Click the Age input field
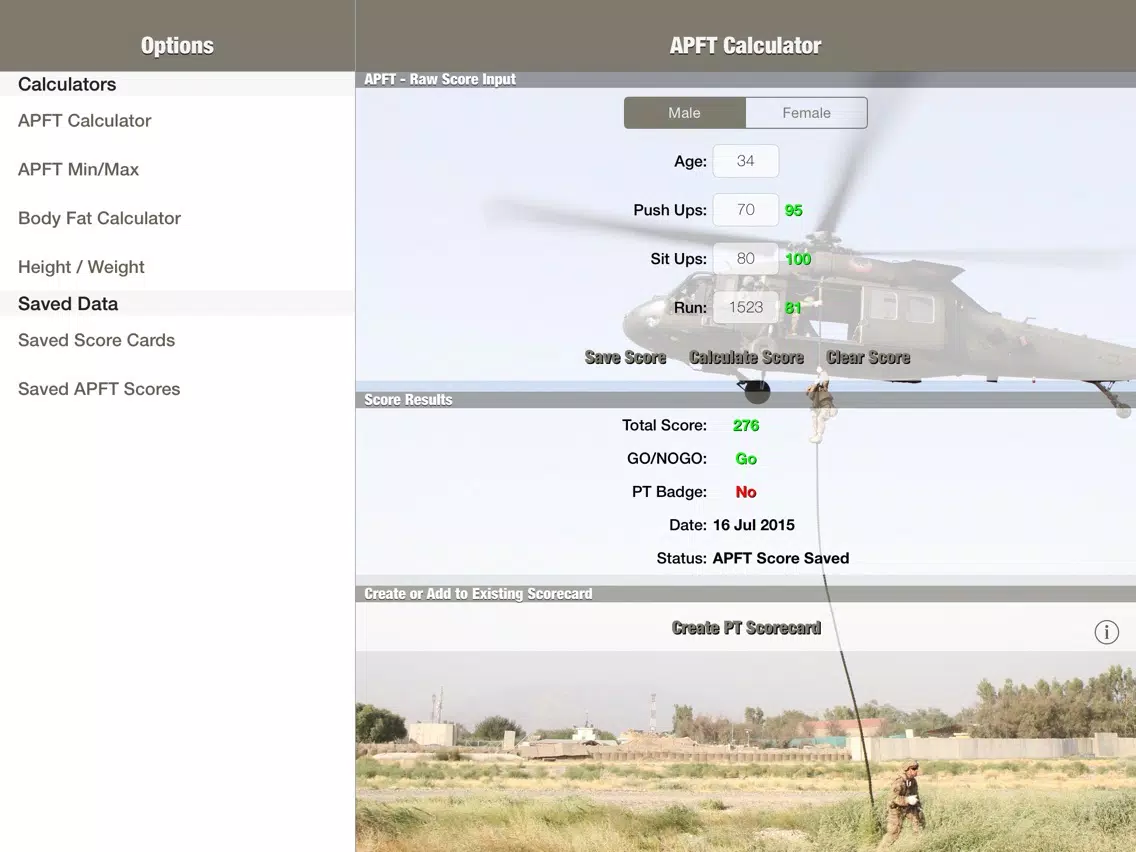The height and width of the screenshot is (852, 1136). point(746,161)
